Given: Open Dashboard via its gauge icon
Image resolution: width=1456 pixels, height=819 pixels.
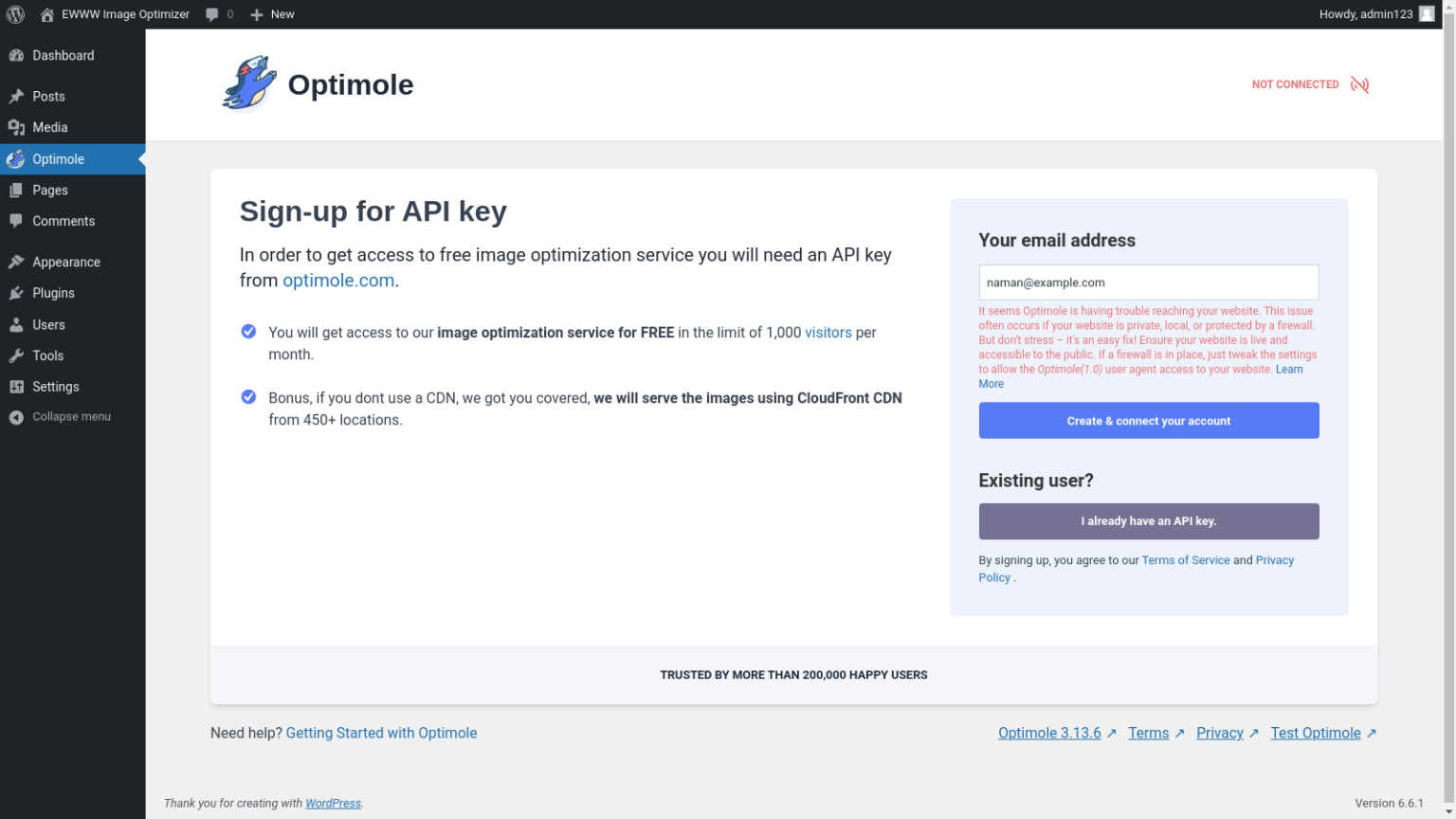Looking at the screenshot, I should click(x=17, y=54).
